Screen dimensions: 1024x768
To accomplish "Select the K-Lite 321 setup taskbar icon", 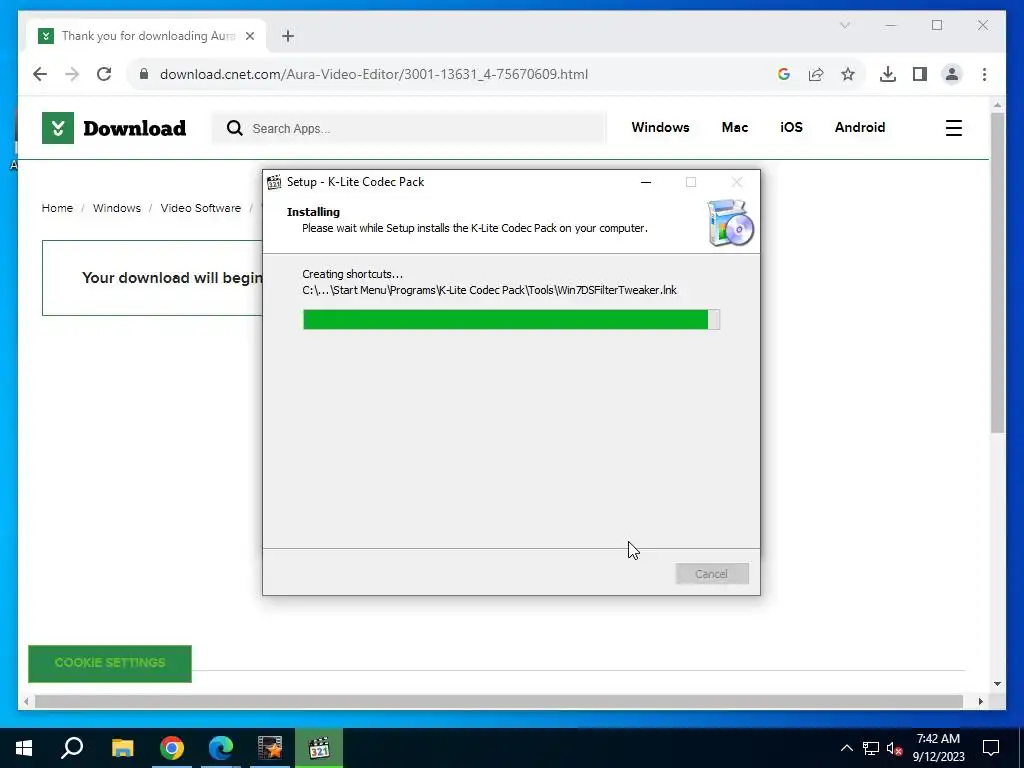I will pyautogui.click(x=319, y=748).
